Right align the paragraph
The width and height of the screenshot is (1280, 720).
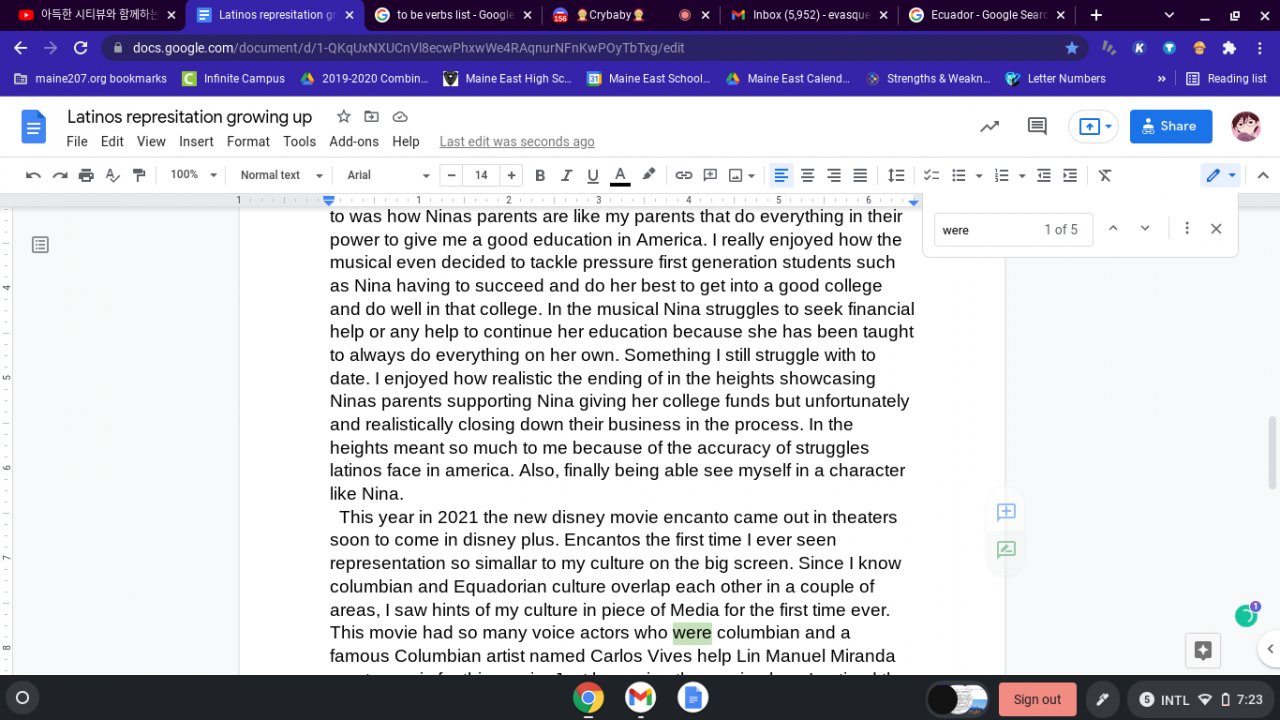click(x=833, y=175)
